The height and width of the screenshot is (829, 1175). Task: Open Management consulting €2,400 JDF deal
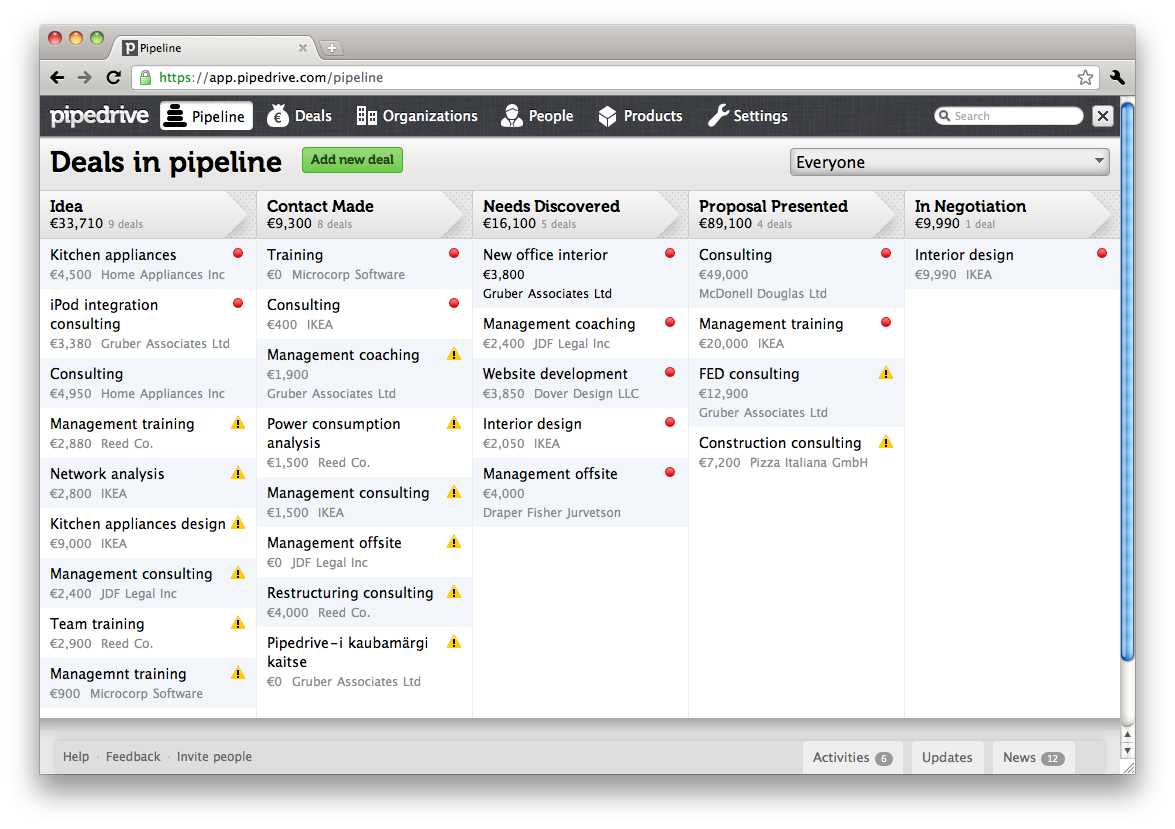148,583
